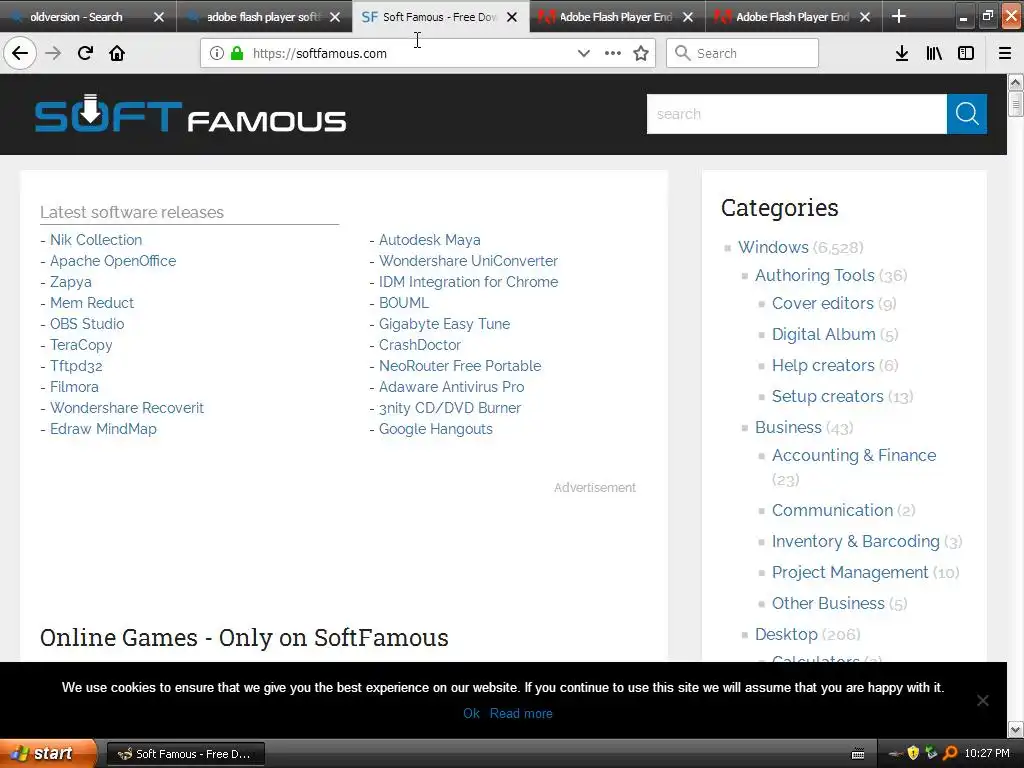Click the magnifier tray icon
The image size is (1024, 768).
click(950, 753)
